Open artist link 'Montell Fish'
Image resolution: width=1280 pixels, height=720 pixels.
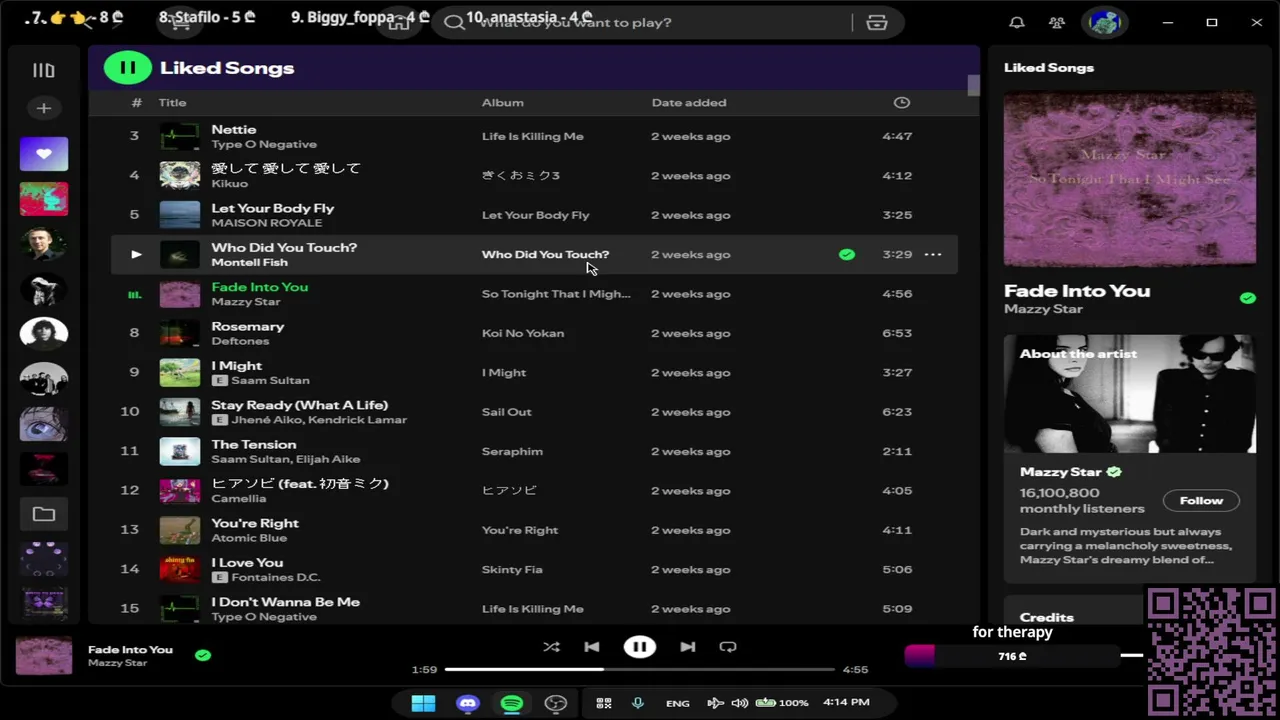click(249, 262)
